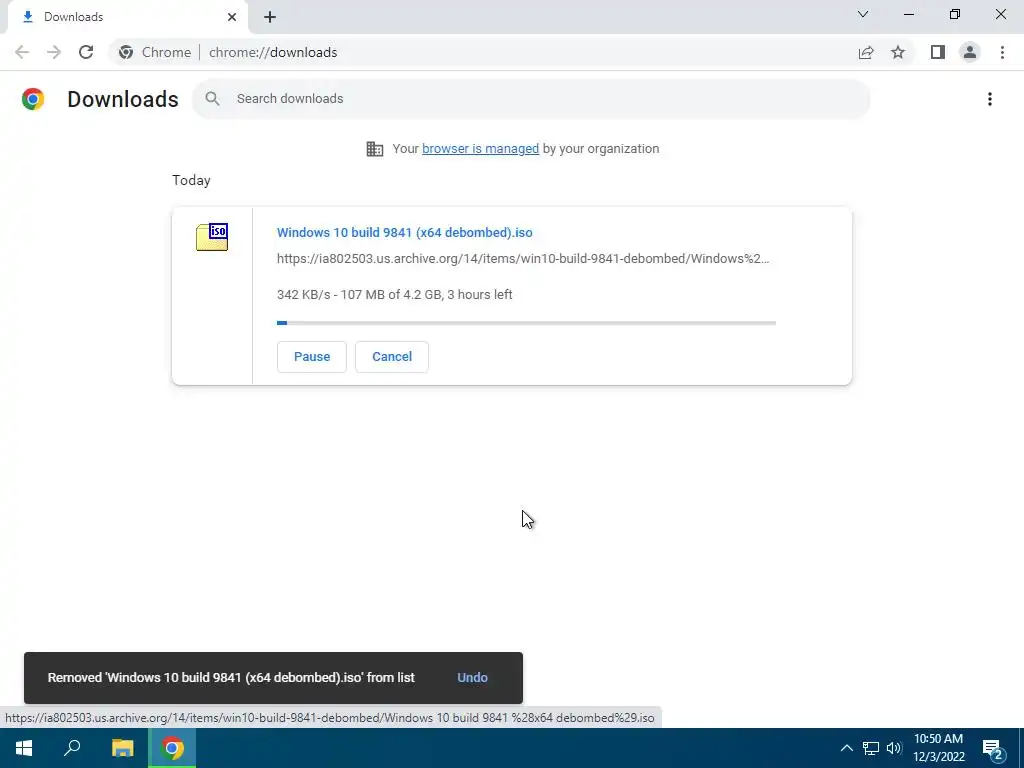This screenshot has width=1024, height=768.
Task: Show hidden system tray icons
Action: pos(846,748)
